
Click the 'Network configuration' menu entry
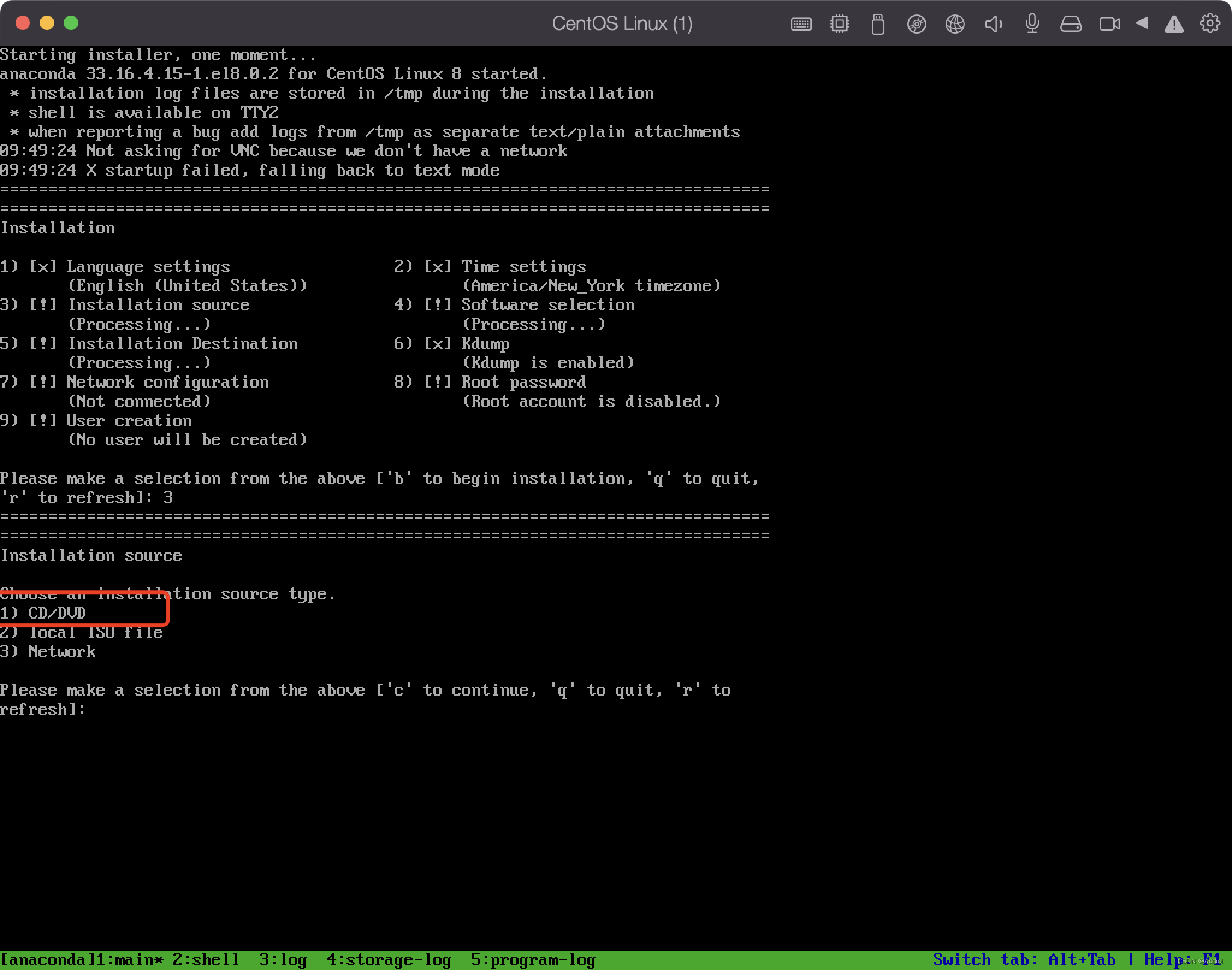click(167, 382)
